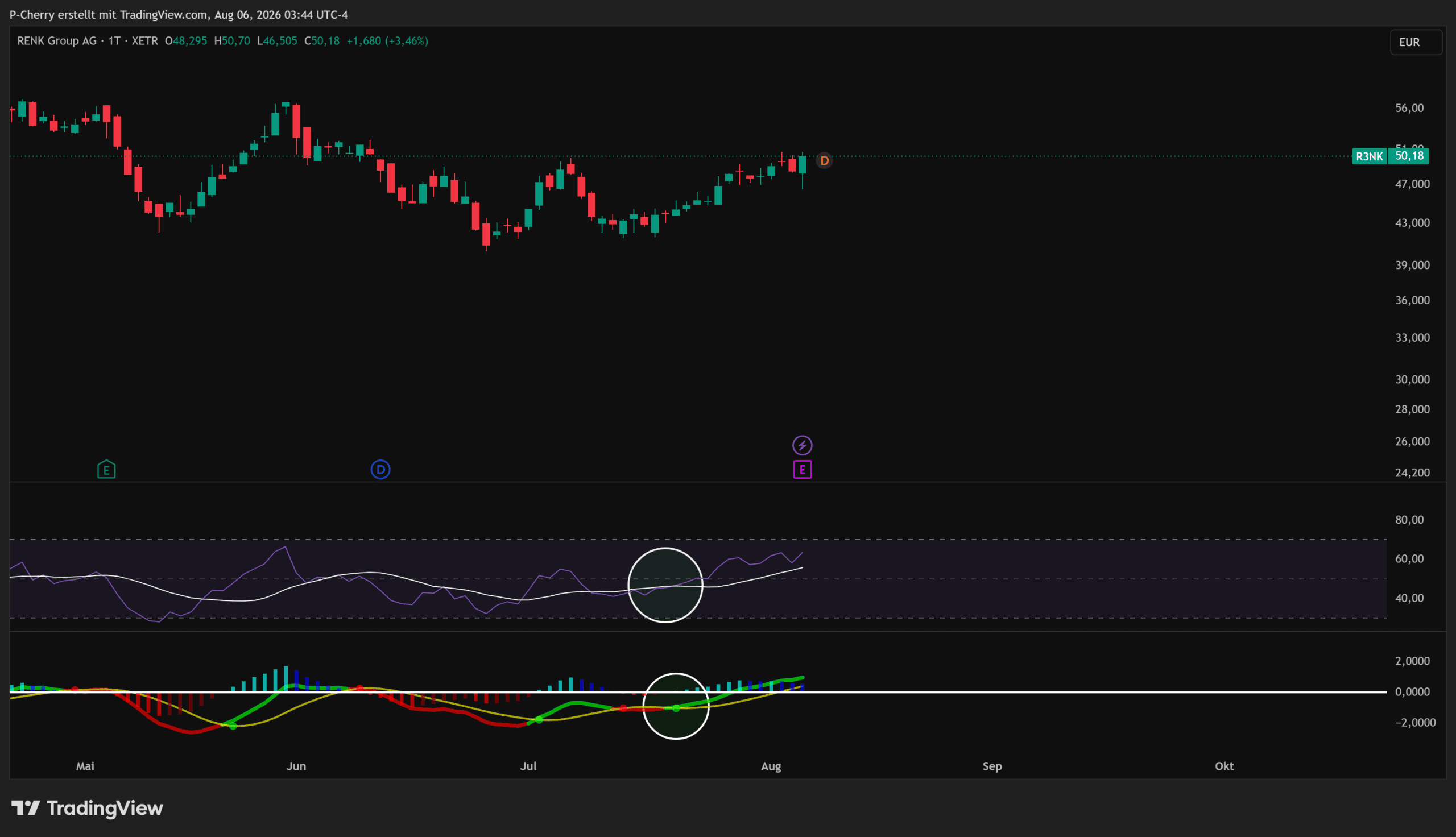Click the high value H50,70
The width and height of the screenshot is (1456, 837).
click(232, 41)
